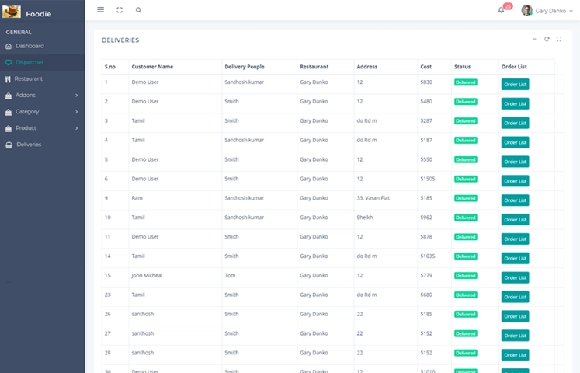Click the Cost column header
The height and width of the screenshot is (373, 580).
pos(426,67)
